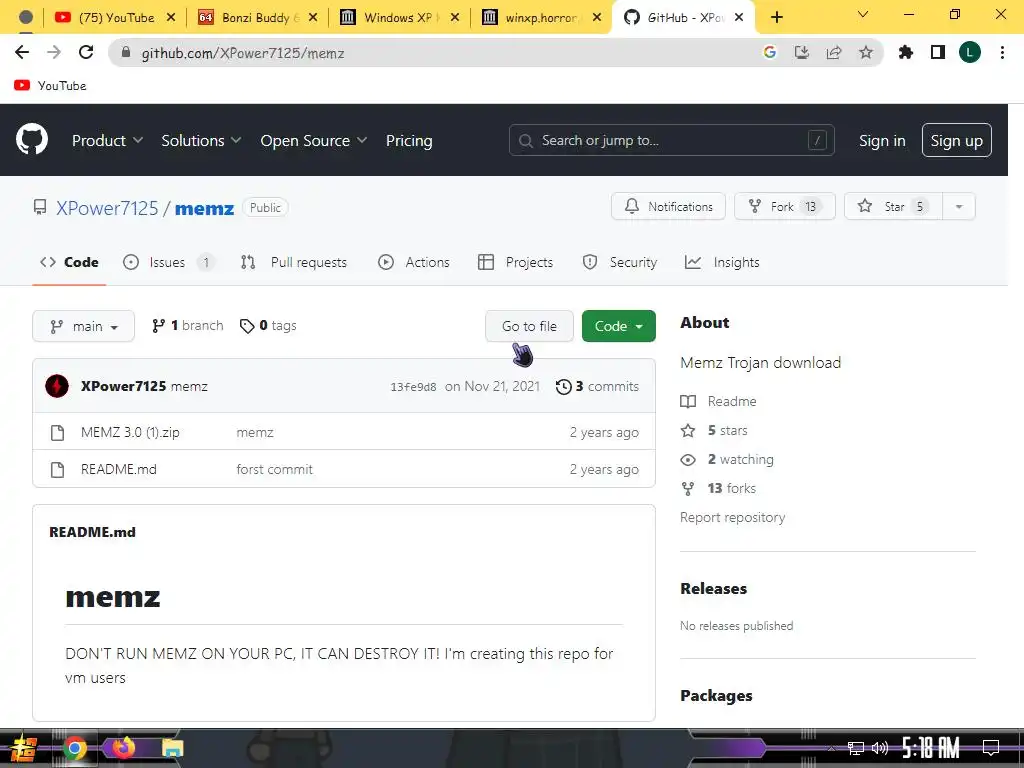1024x768 pixels.
Task: Open the README.md file
Action: coord(119,469)
